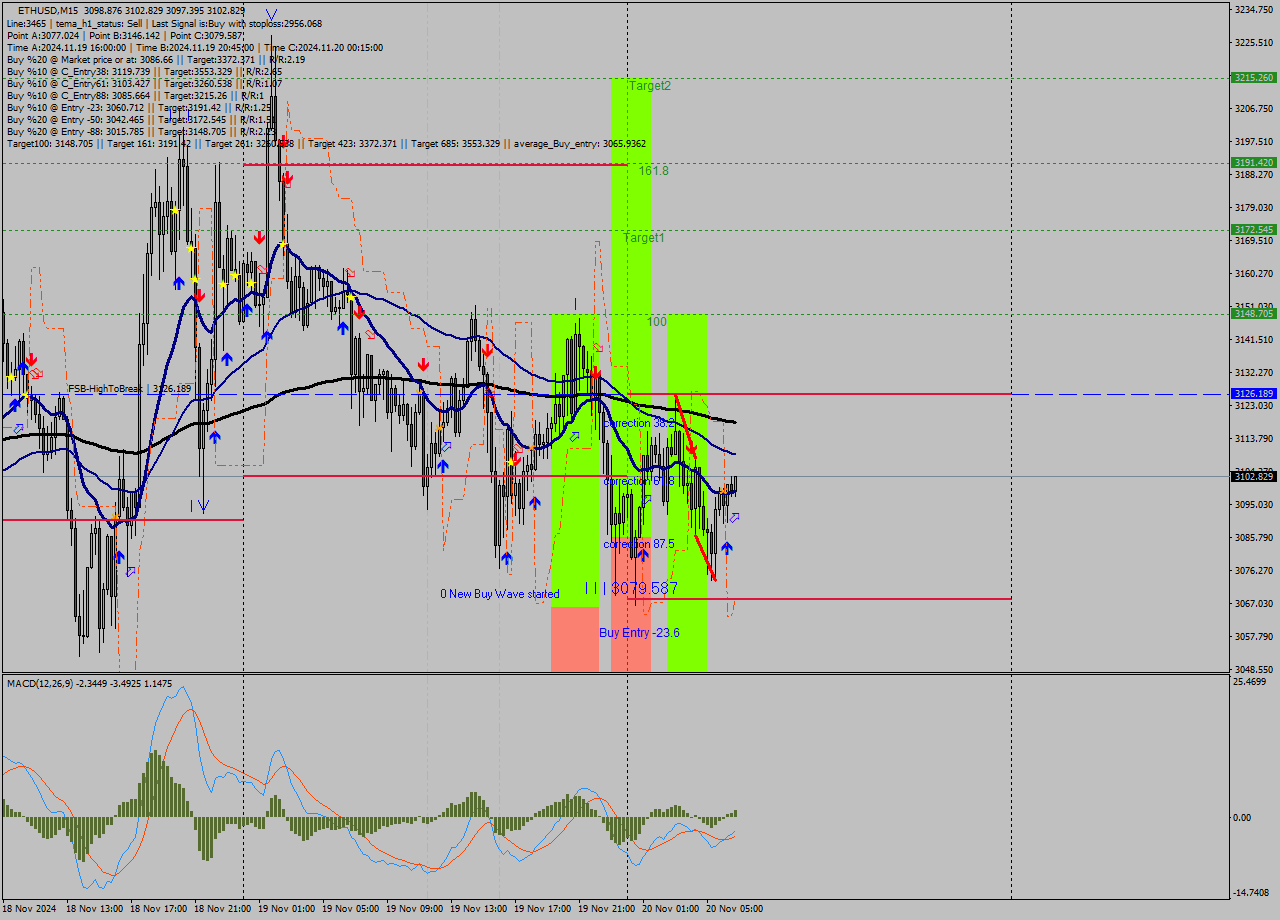Select the 19 Nov 17:00 time label
The height and width of the screenshot is (920, 1280).
543,909
